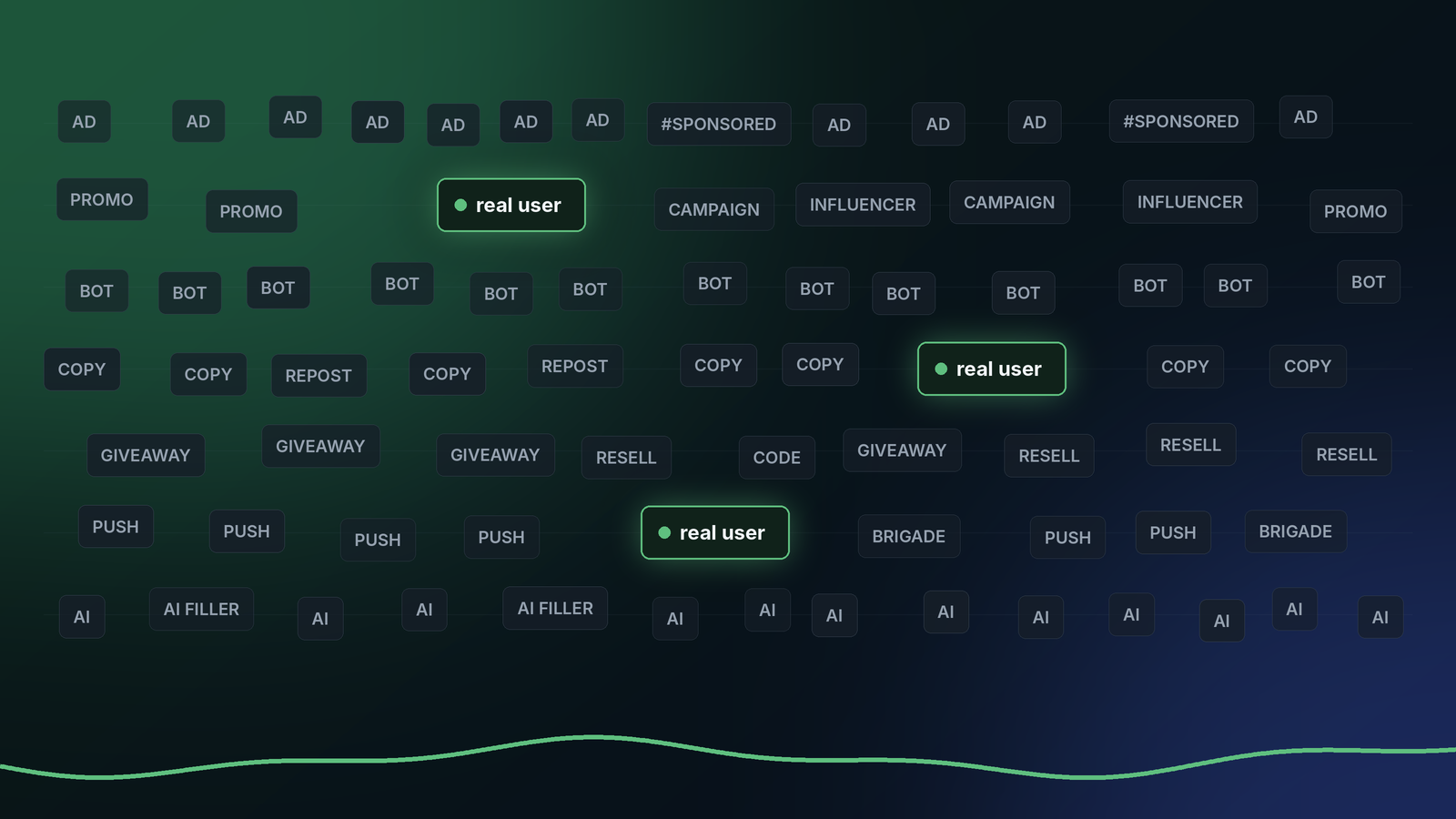Select the RESELL tag between GIVEAWAY and CODE
The height and width of the screenshot is (819, 1456).
pos(626,458)
